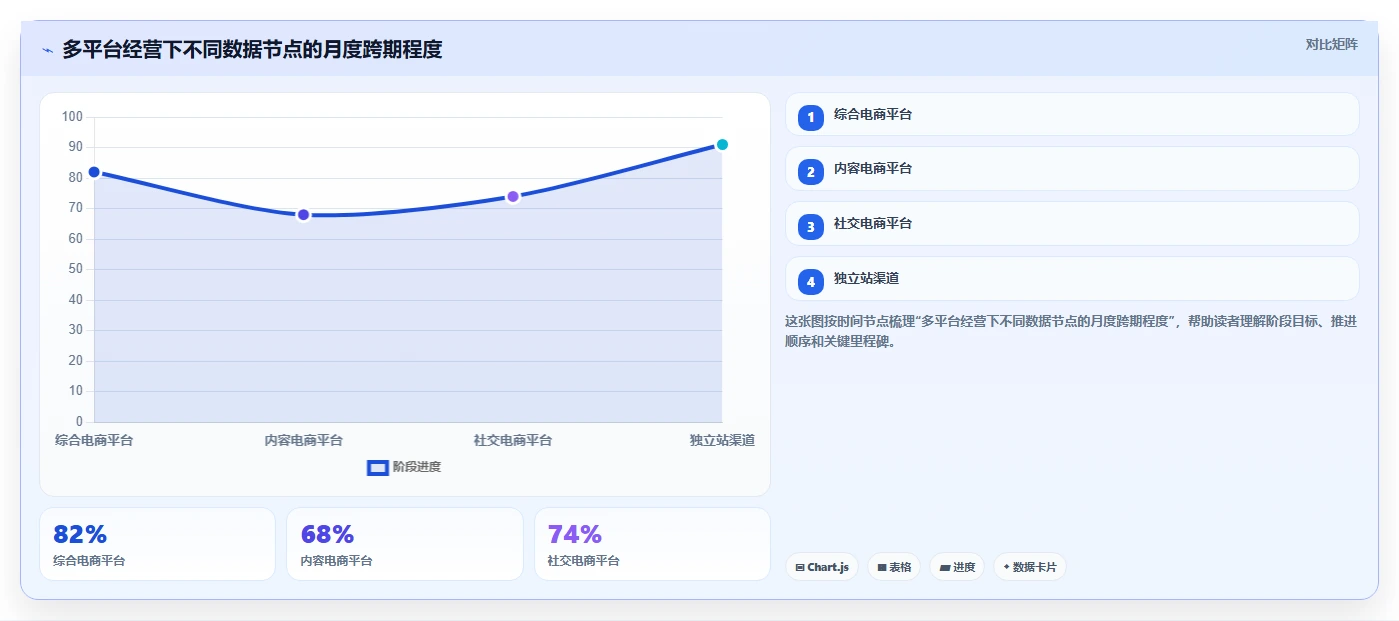
Task: Select step 2 内容电商平台 list item
Action: coord(1072,169)
